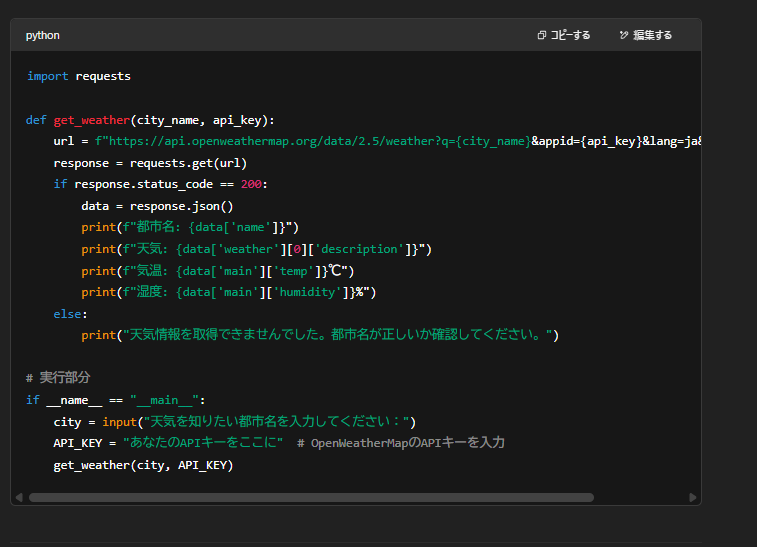
Task: Click the print line containing 都市名
Action: (x=190, y=228)
